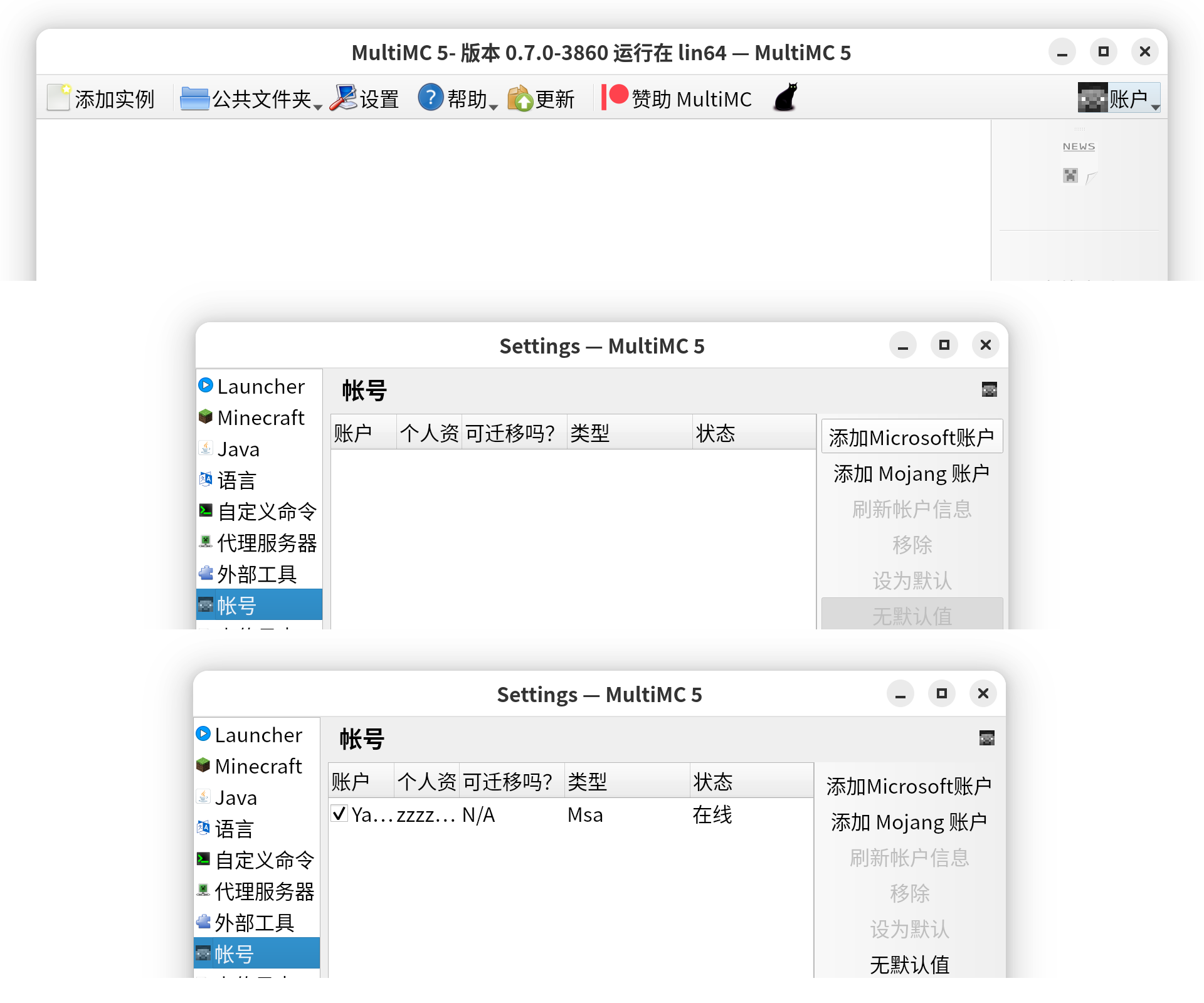This screenshot has width=1204, height=1003.
Task: Expand the 帮助 help dropdown arrow
Action: 494,107
